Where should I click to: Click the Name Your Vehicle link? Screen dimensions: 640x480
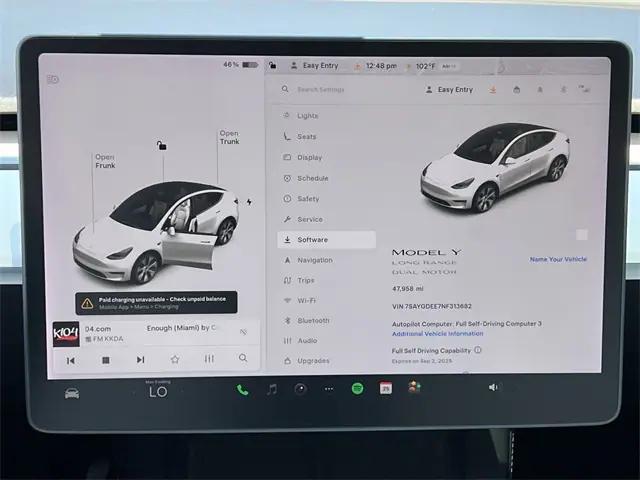pyautogui.click(x=558, y=259)
